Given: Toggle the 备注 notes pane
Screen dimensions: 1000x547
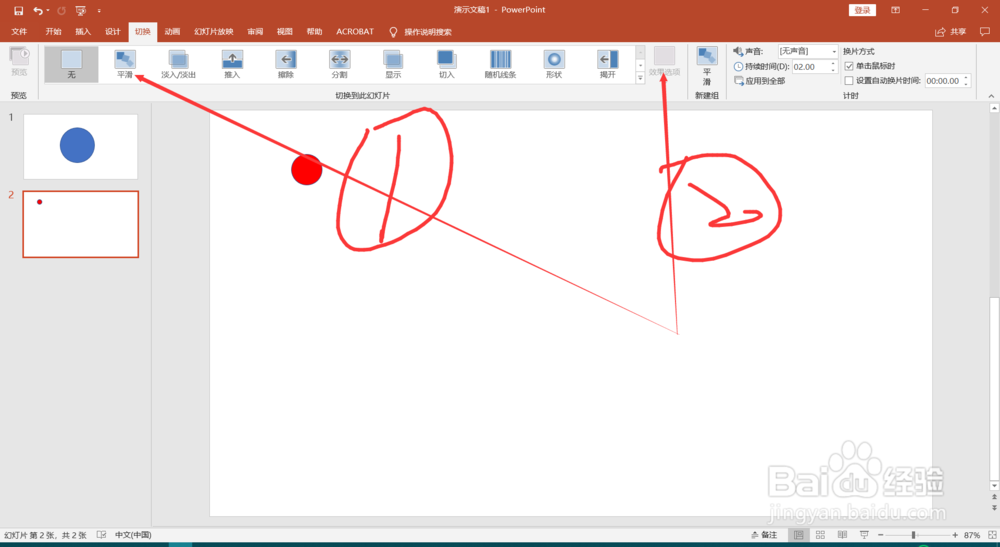Looking at the screenshot, I should (x=765, y=535).
